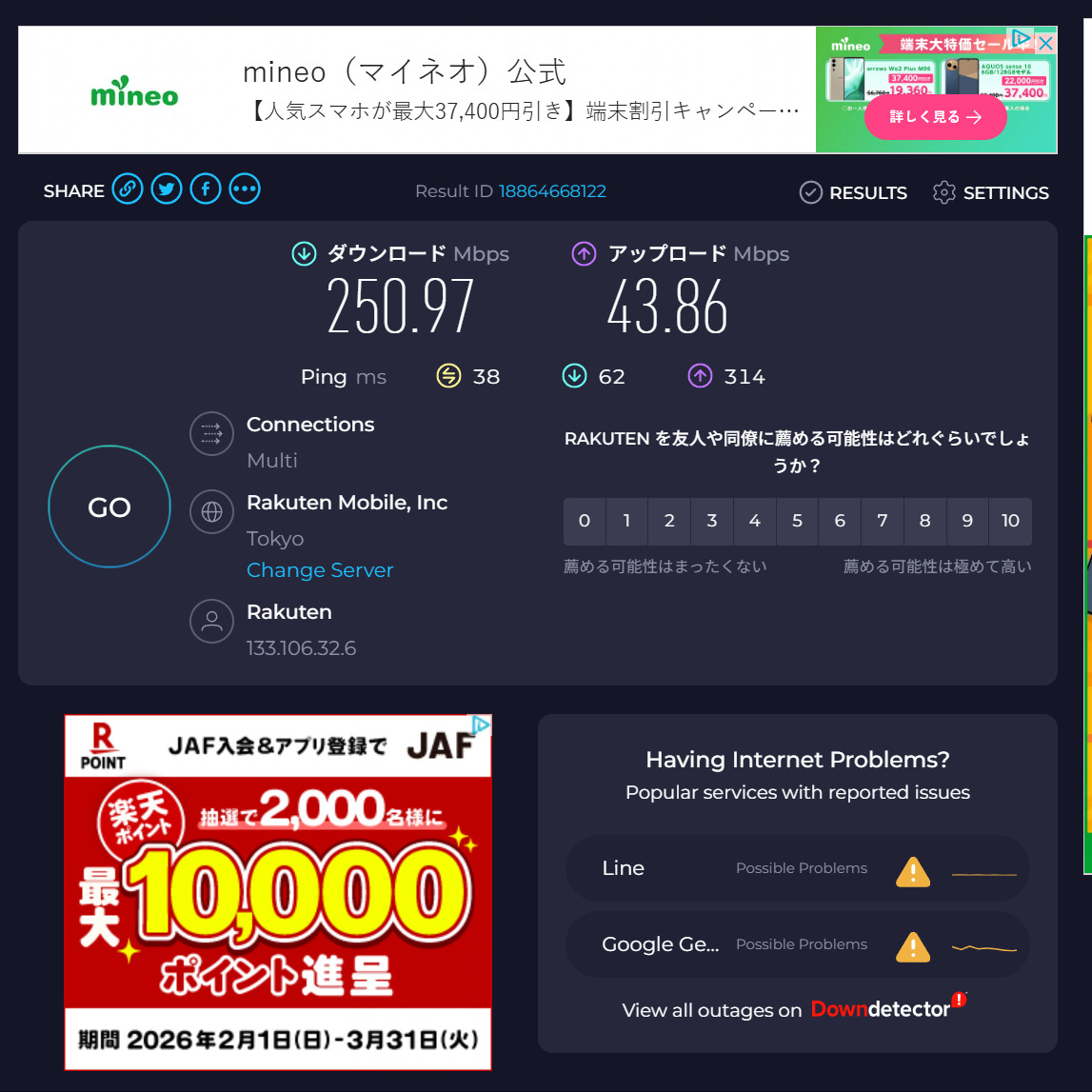The image size is (1092, 1092).
Task: Click the warning icon in Line row
Action: point(913,871)
